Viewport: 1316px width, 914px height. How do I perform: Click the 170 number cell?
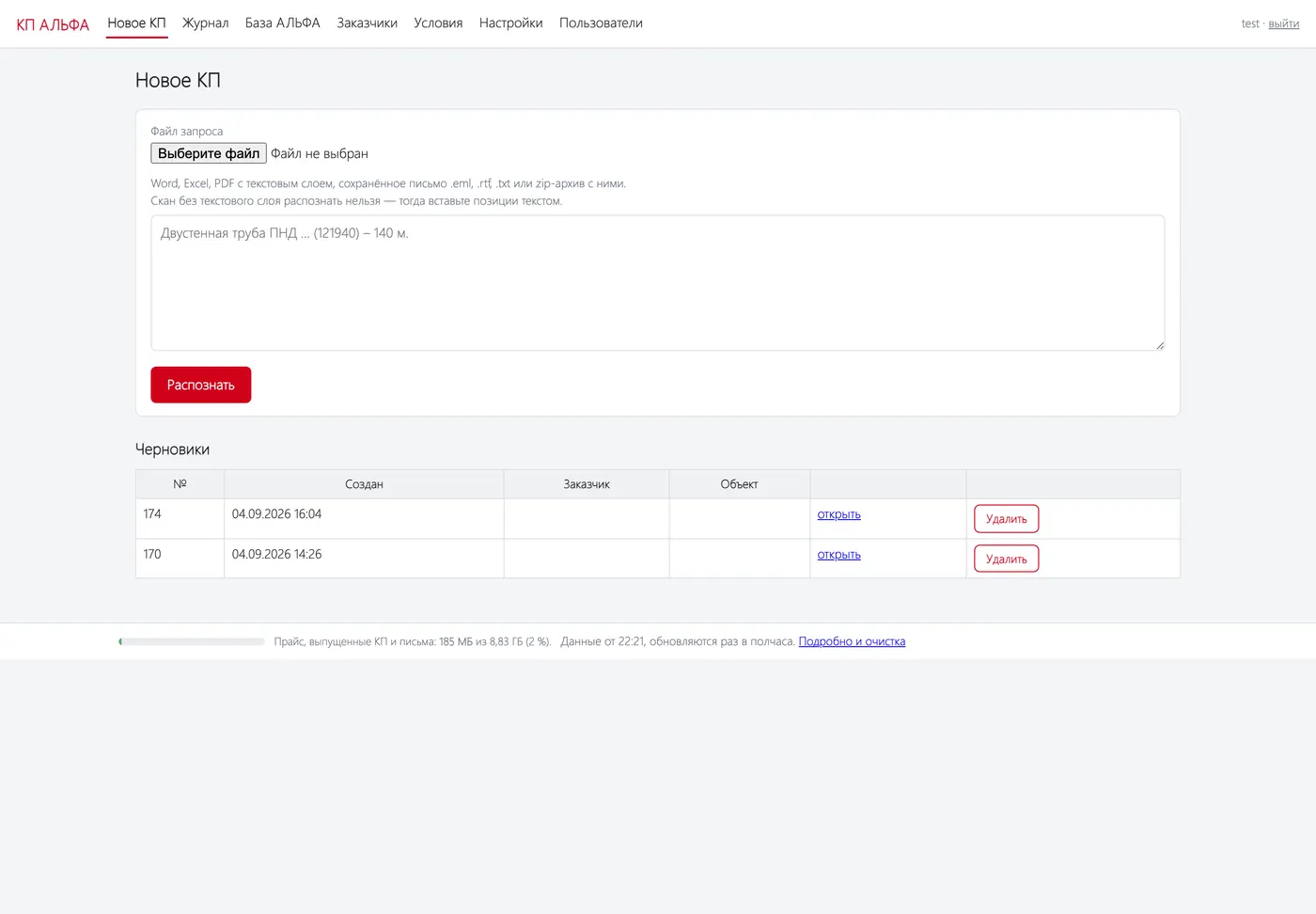point(180,559)
